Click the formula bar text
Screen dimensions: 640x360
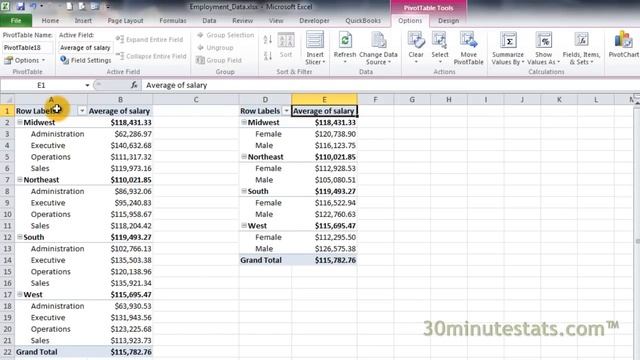(176, 85)
